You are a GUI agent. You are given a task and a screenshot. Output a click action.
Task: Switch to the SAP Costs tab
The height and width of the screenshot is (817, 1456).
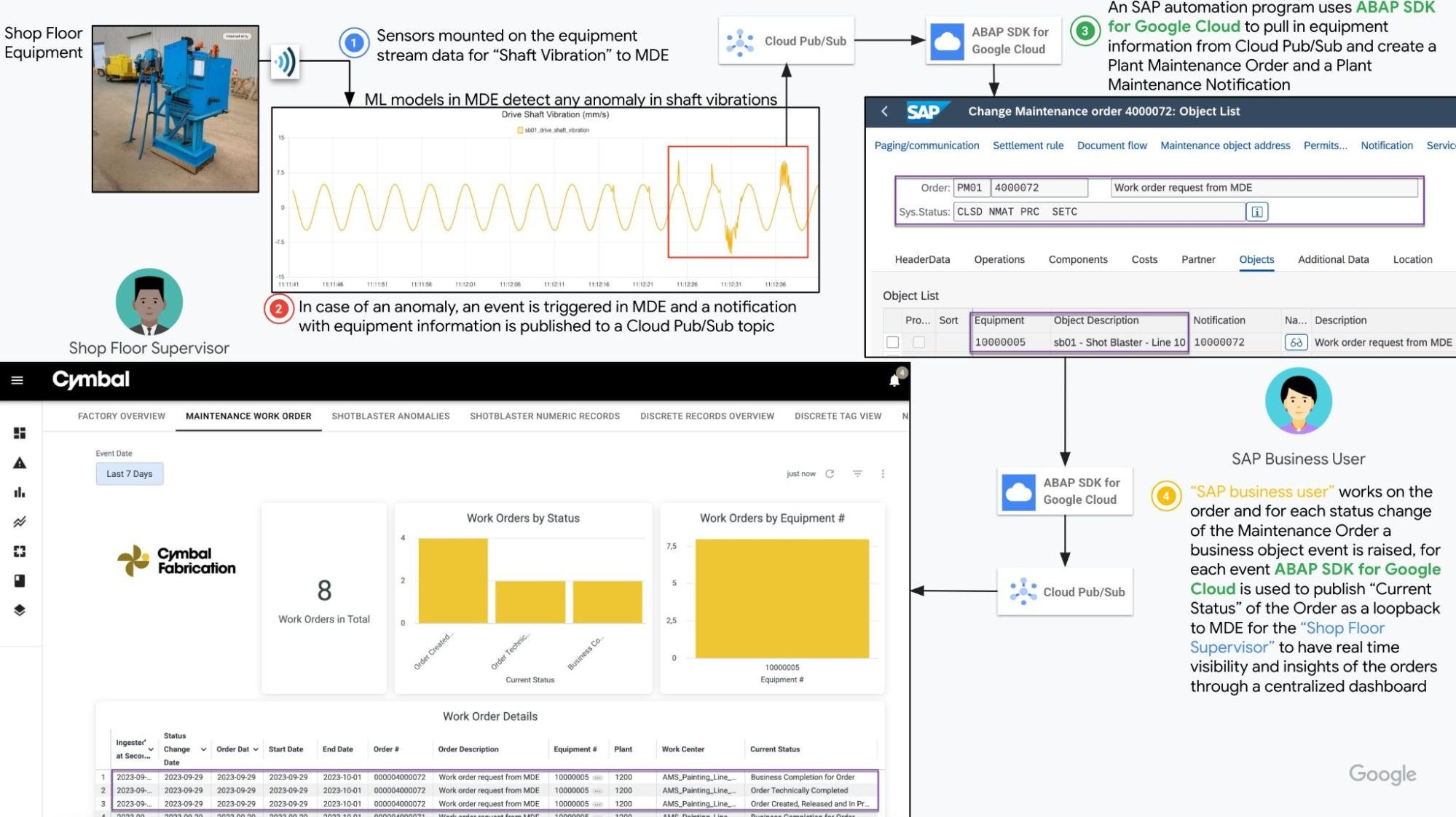coord(1144,260)
